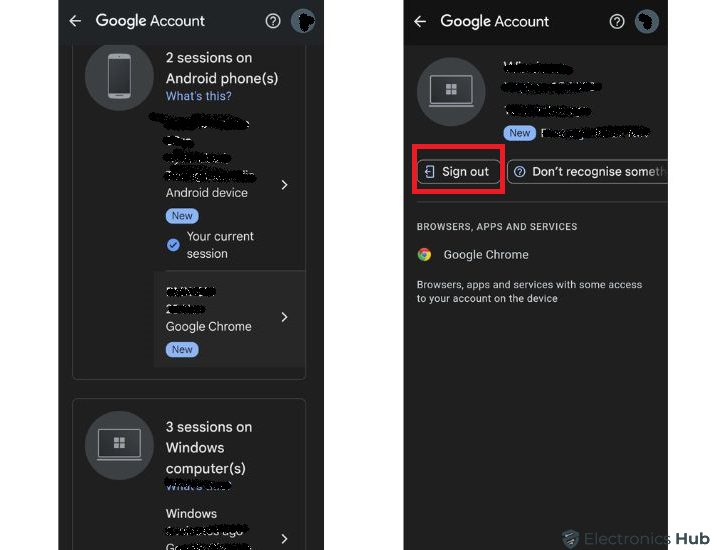Screen dimensions: 717x550
Task: Open help icon in left screen header
Action: pyautogui.click(x=273, y=21)
